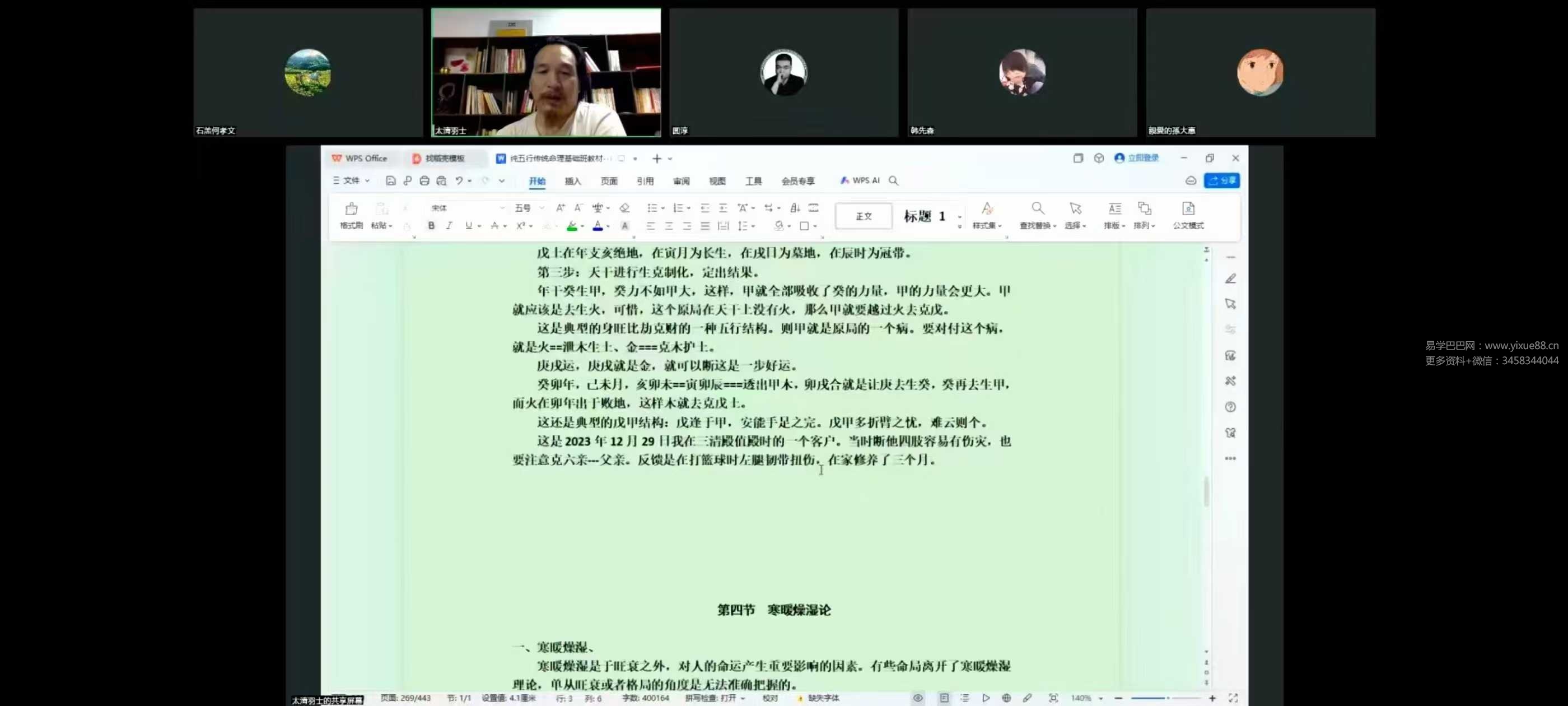Switch to the Insert (插入) tab

[x=572, y=181]
